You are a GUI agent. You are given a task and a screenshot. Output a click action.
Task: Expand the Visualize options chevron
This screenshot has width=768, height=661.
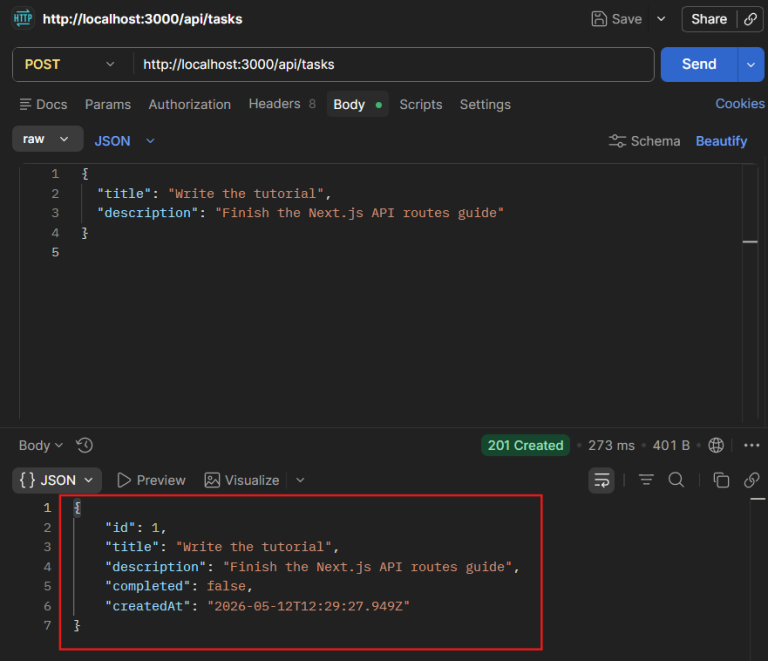pyautogui.click(x=300, y=480)
